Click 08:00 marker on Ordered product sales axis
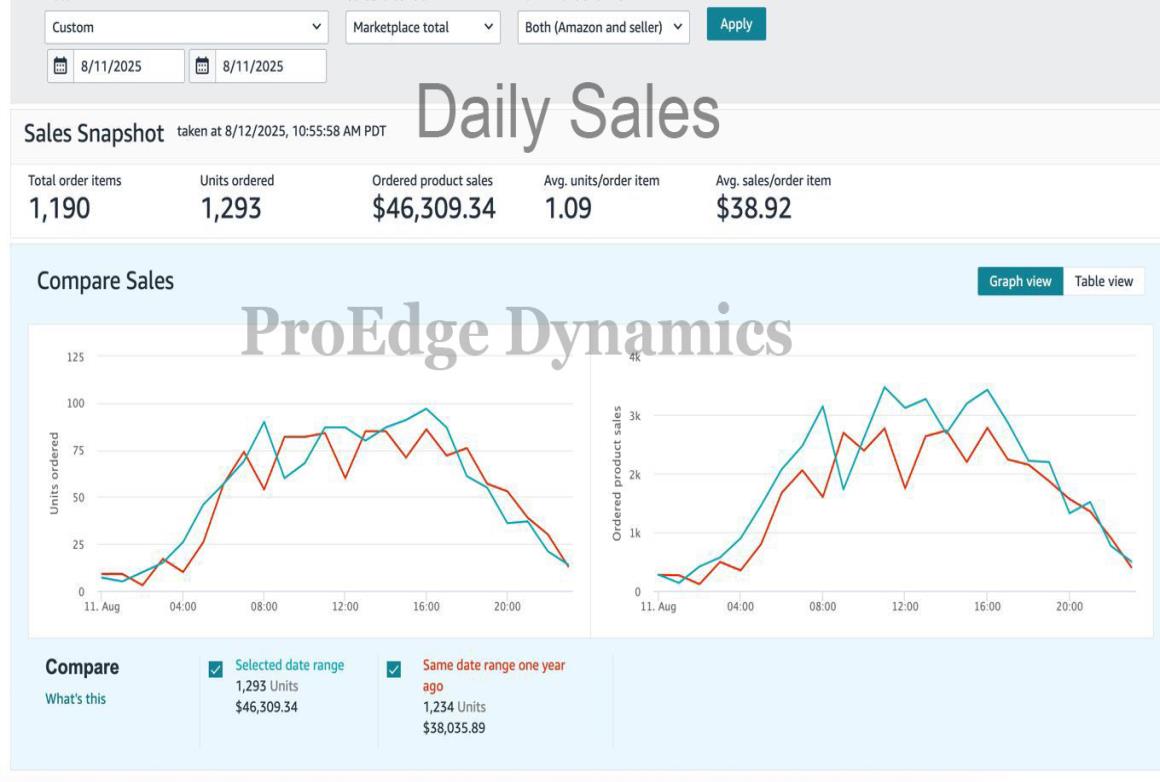The image size is (1160, 782). (822, 606)
